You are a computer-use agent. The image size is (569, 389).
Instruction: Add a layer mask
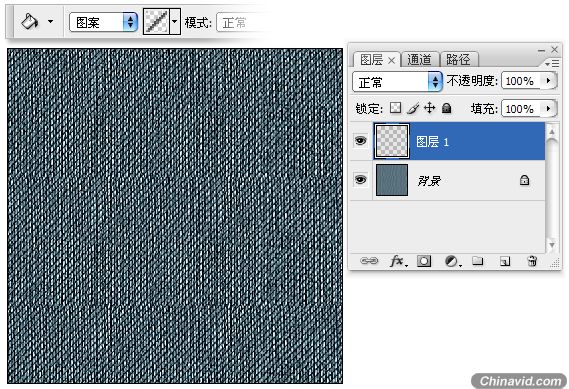(424, 261)
